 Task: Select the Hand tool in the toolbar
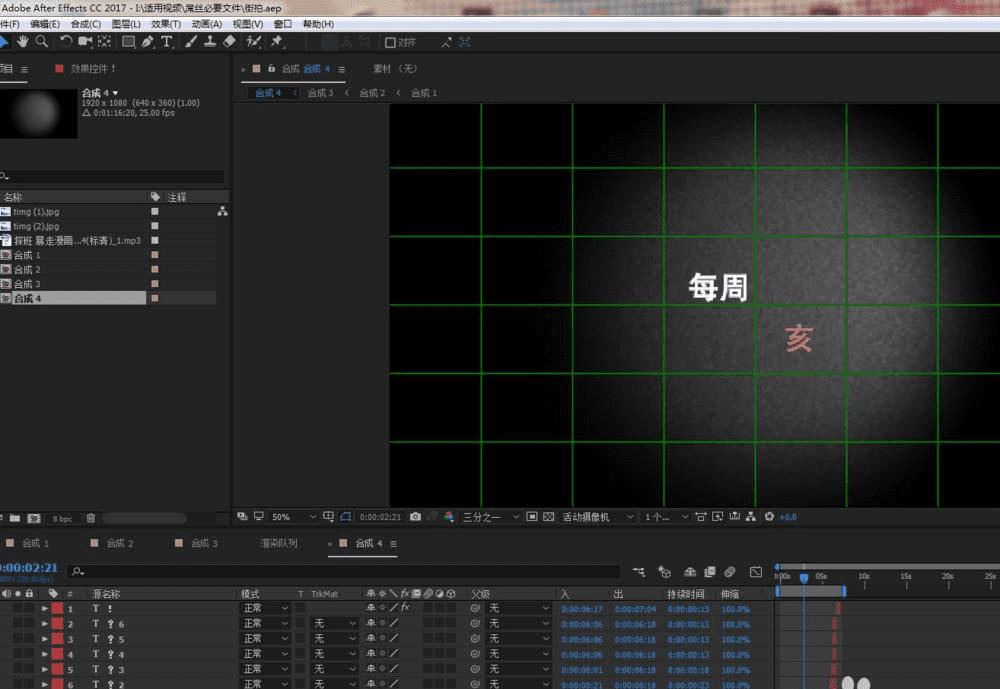point(23,42)
